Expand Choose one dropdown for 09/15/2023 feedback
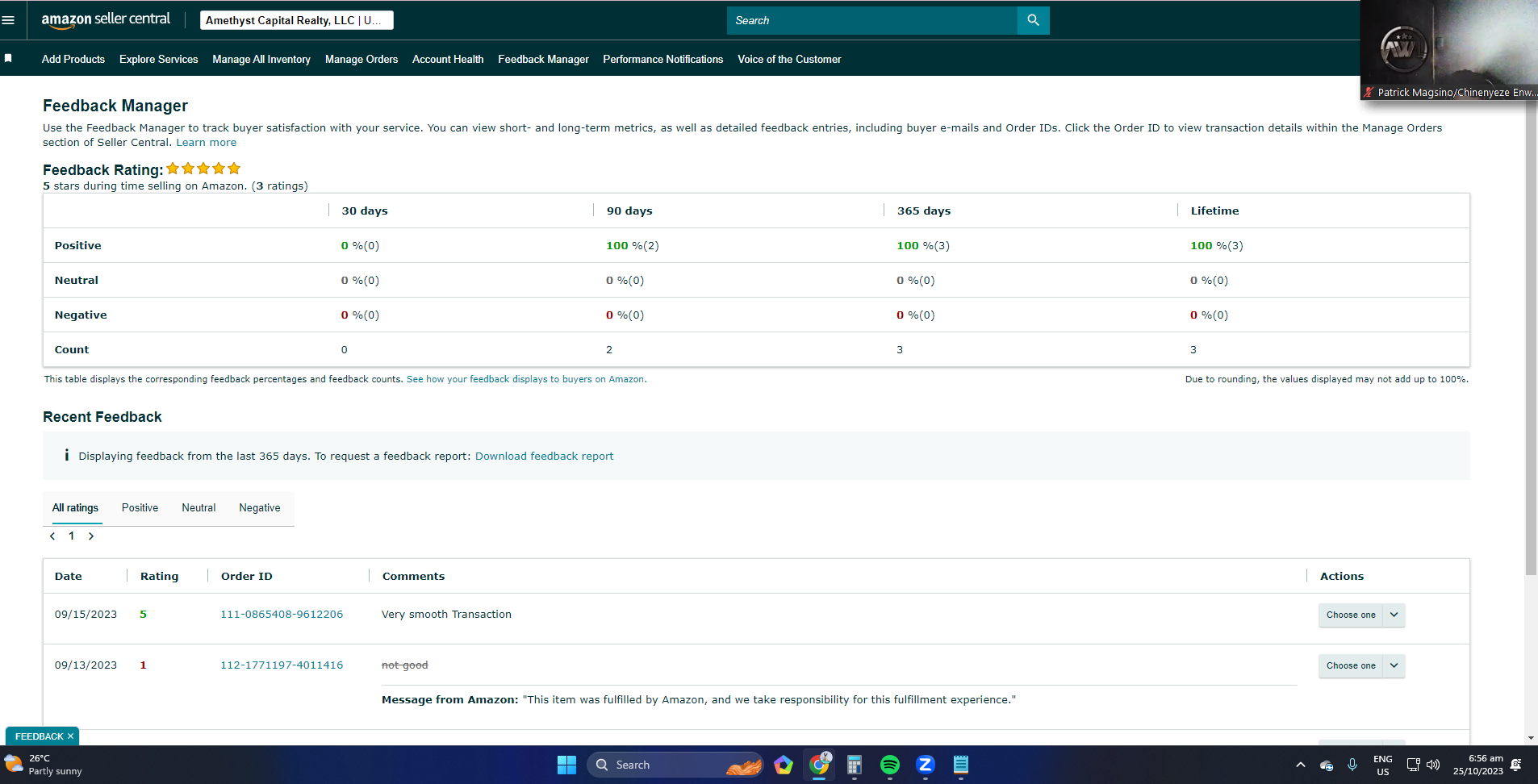Image resolution: width=1538 pixels, height=784 pixels. pos(1362,615)
